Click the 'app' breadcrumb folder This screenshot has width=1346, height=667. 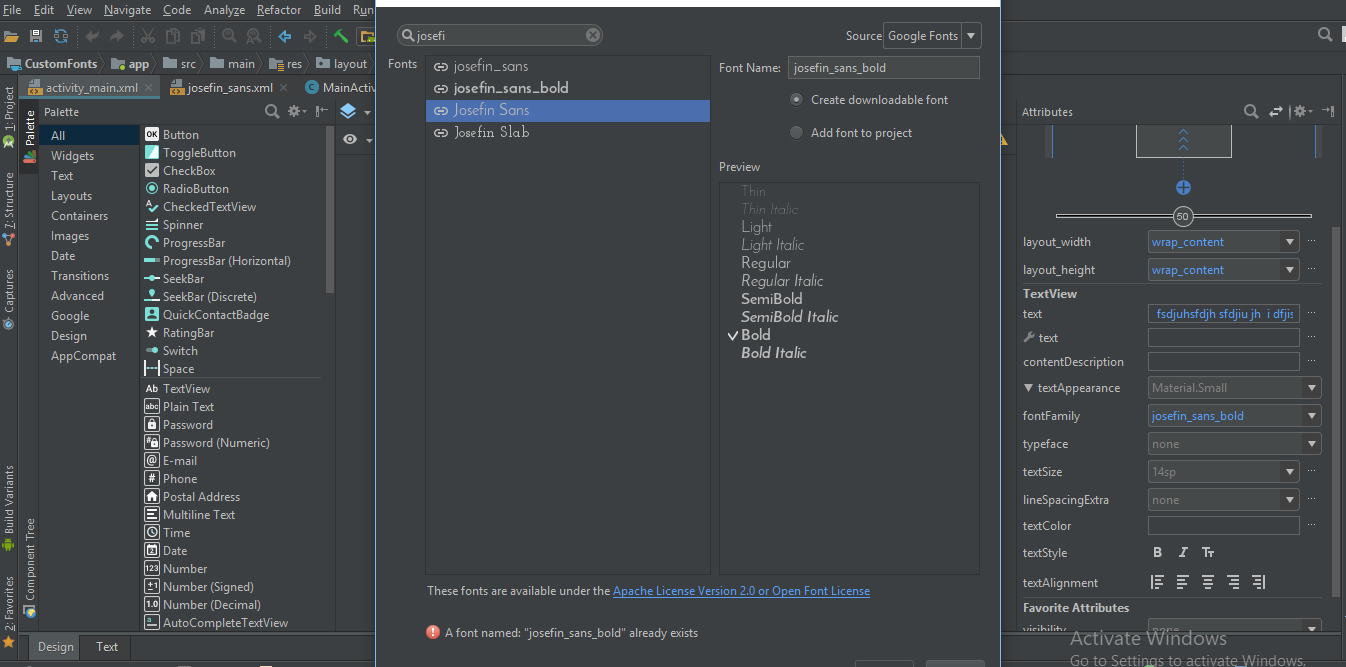[131, 64]
